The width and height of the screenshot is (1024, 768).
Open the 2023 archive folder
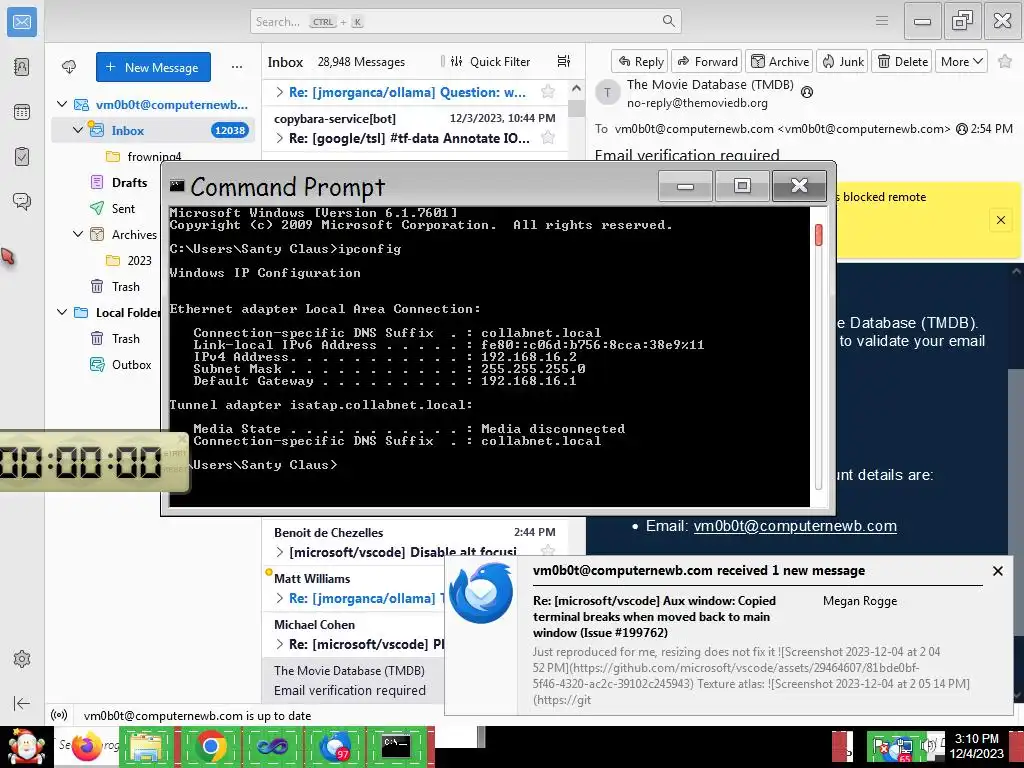point(139,260)
